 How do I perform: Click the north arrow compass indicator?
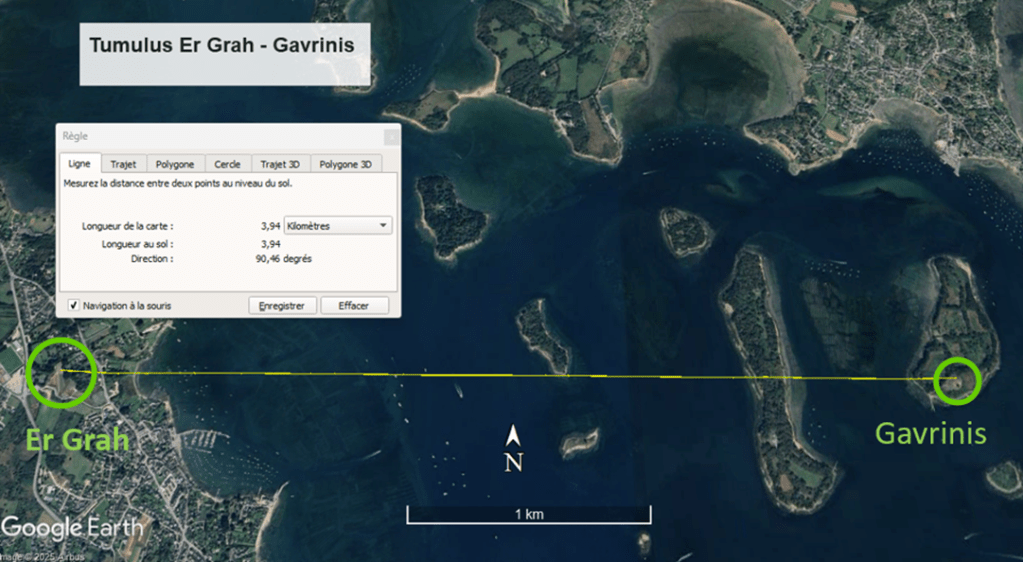pyautogui.click(x=513, y=448)
